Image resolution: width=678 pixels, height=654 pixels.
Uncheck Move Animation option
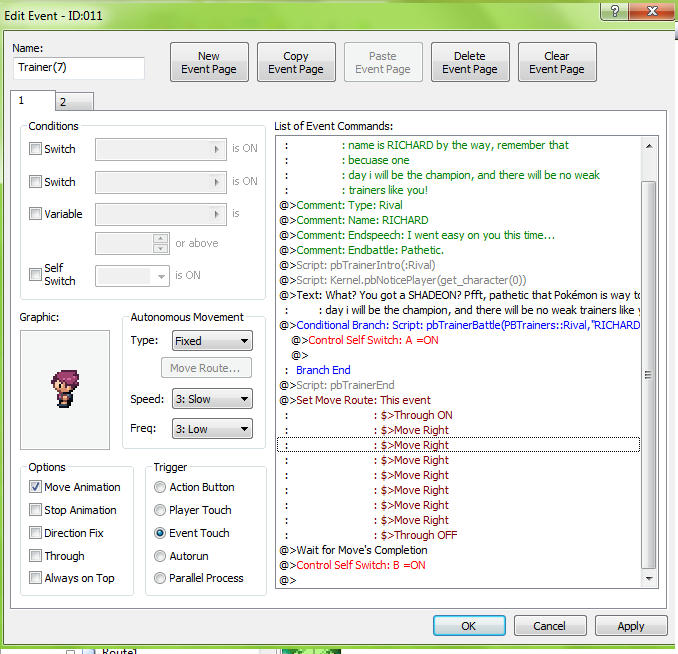tap(35, 487)
